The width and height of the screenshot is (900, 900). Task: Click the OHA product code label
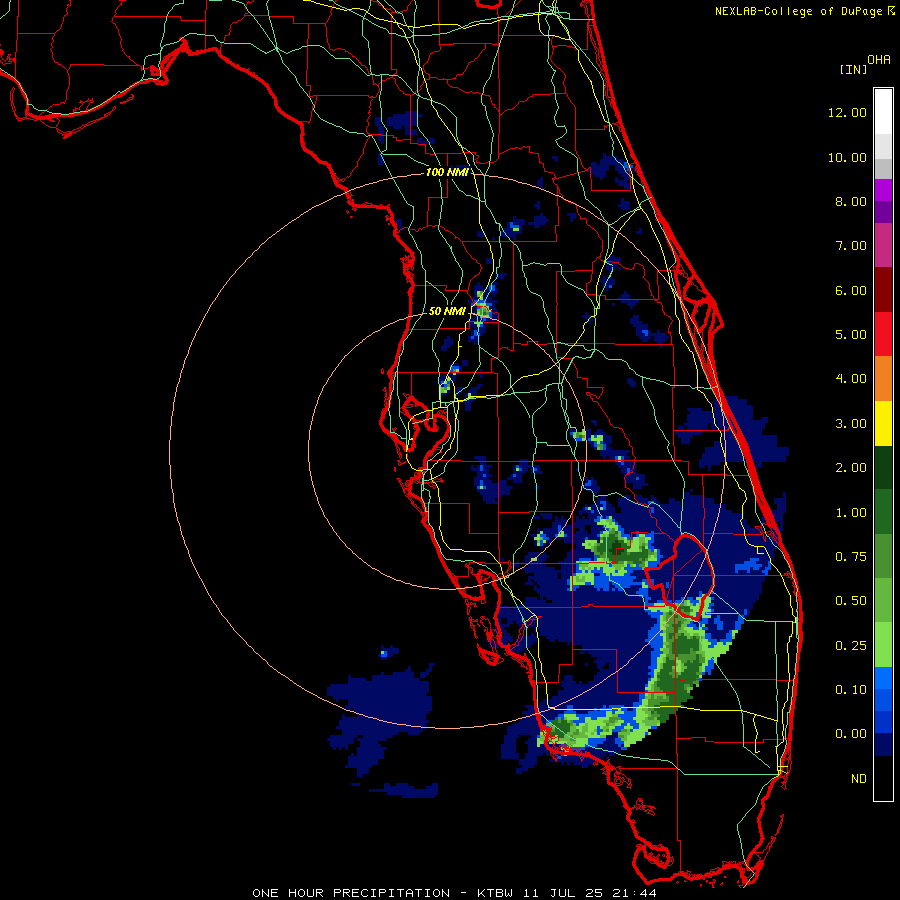[x=879, y=60]
